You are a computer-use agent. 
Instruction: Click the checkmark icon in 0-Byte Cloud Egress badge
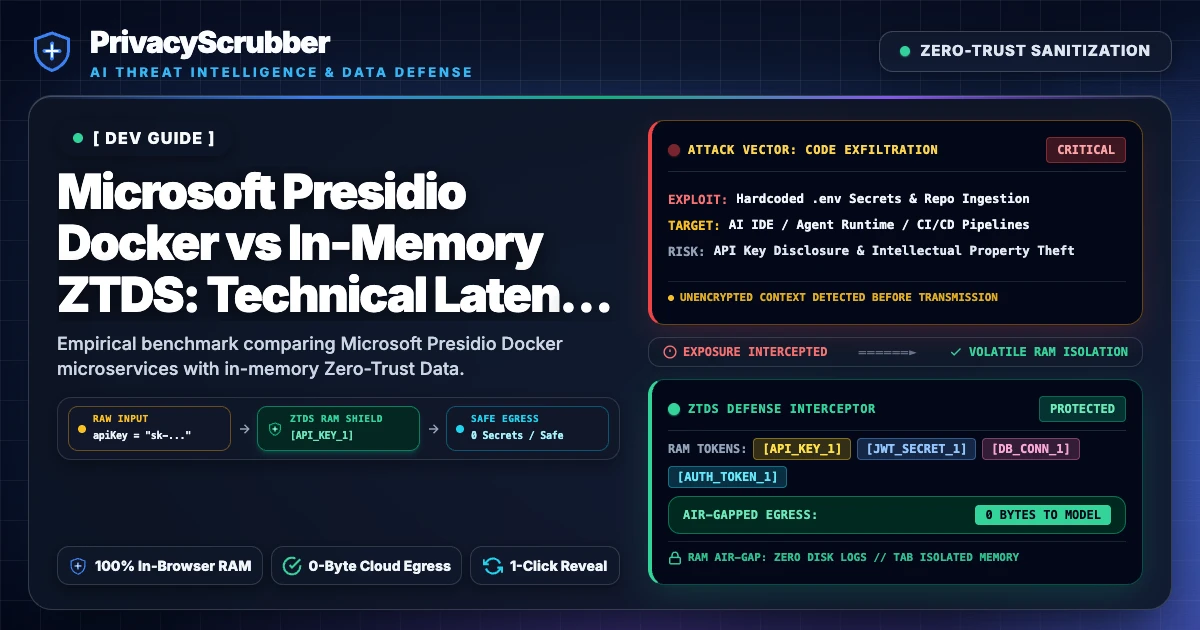coord(292,566)
